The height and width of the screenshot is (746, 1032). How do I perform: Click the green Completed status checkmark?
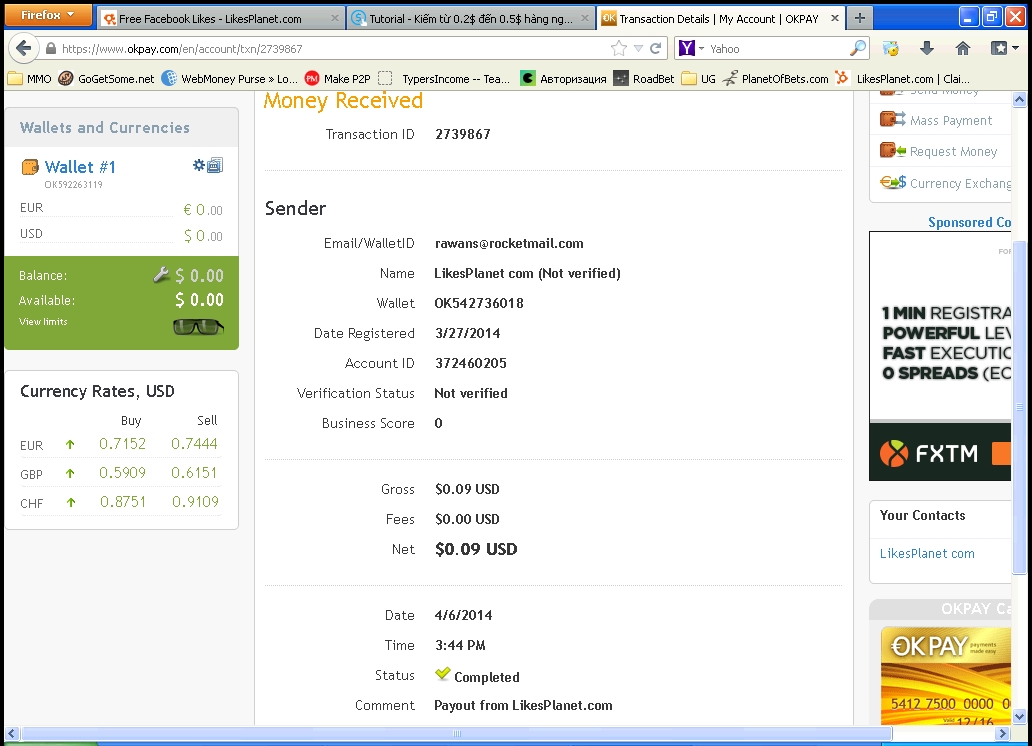point(442,674)
